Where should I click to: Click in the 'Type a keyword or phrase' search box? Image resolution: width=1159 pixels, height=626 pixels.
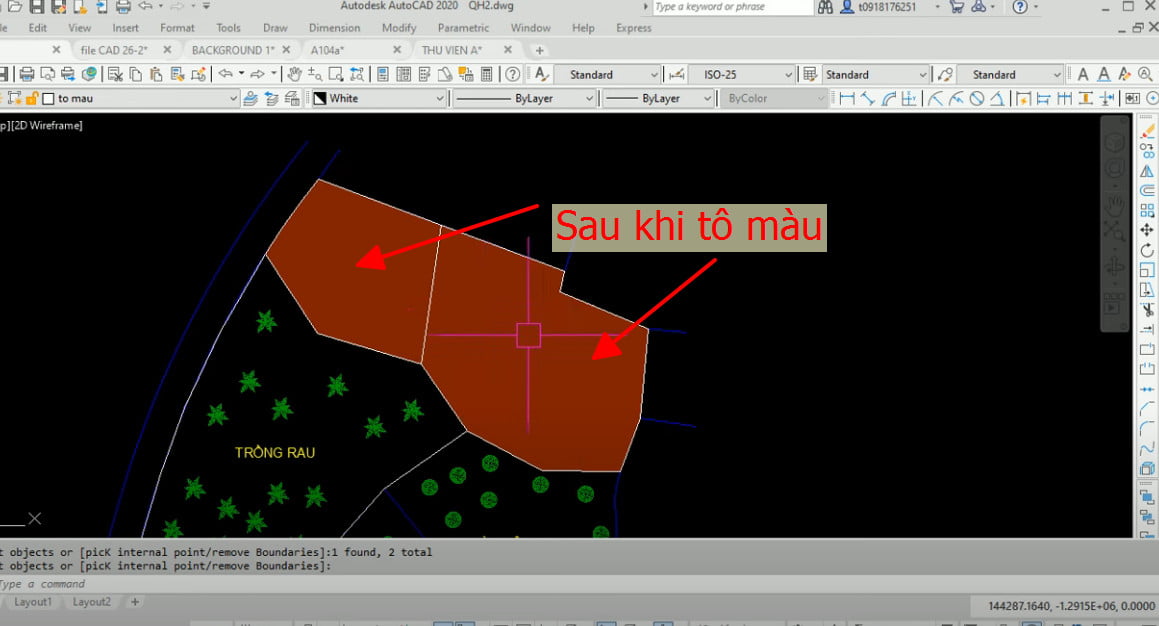(x=732, y=7)
